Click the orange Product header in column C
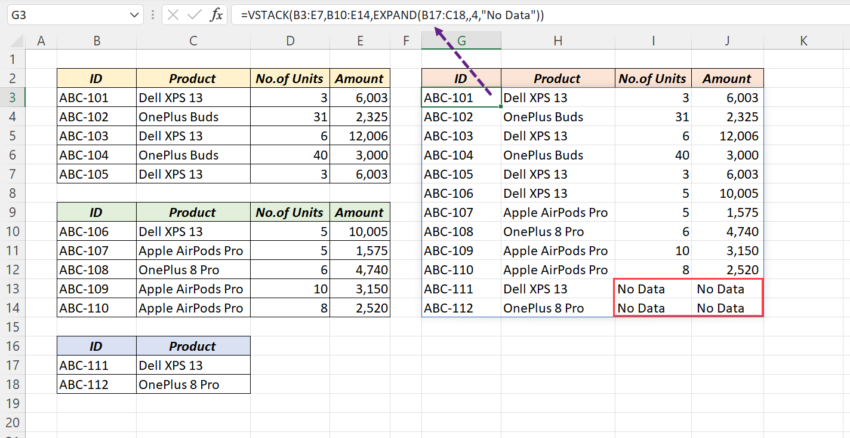This screenshot has width=850, height=438. (192, 79)
